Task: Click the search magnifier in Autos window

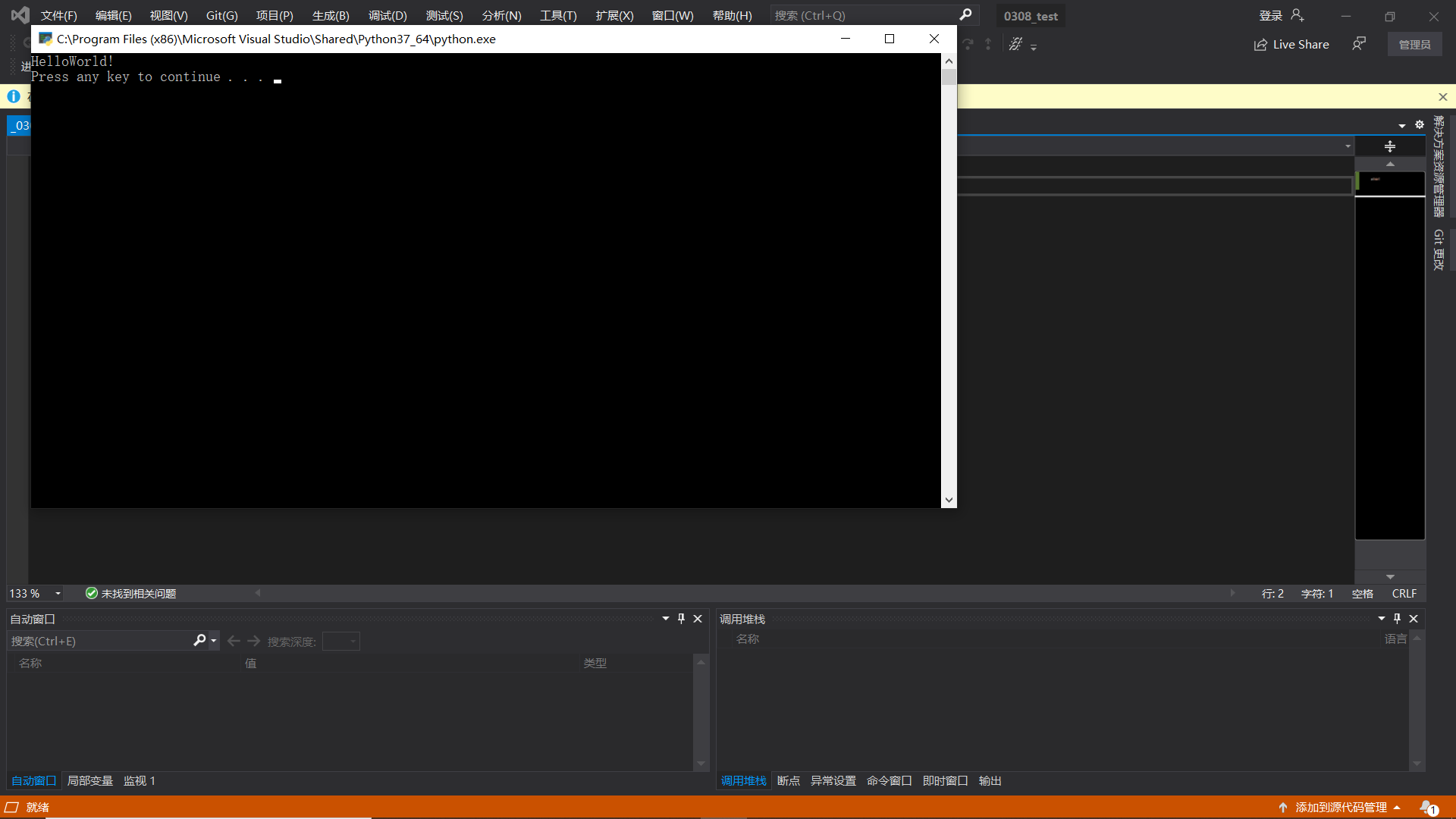Action: coord(199,641)
